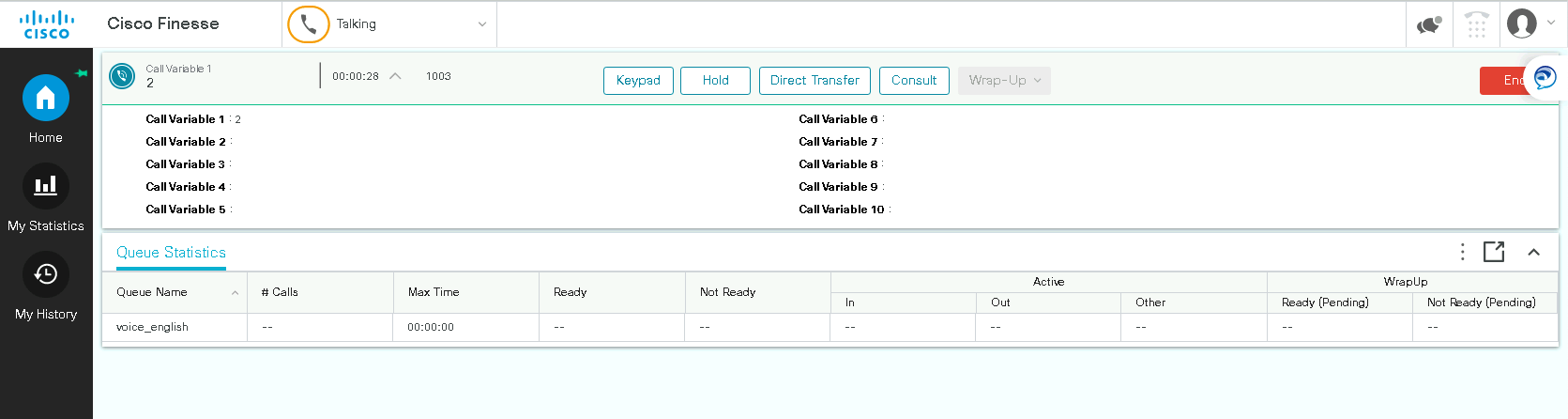Pop out the Queue Statistics gadget

1494,252
